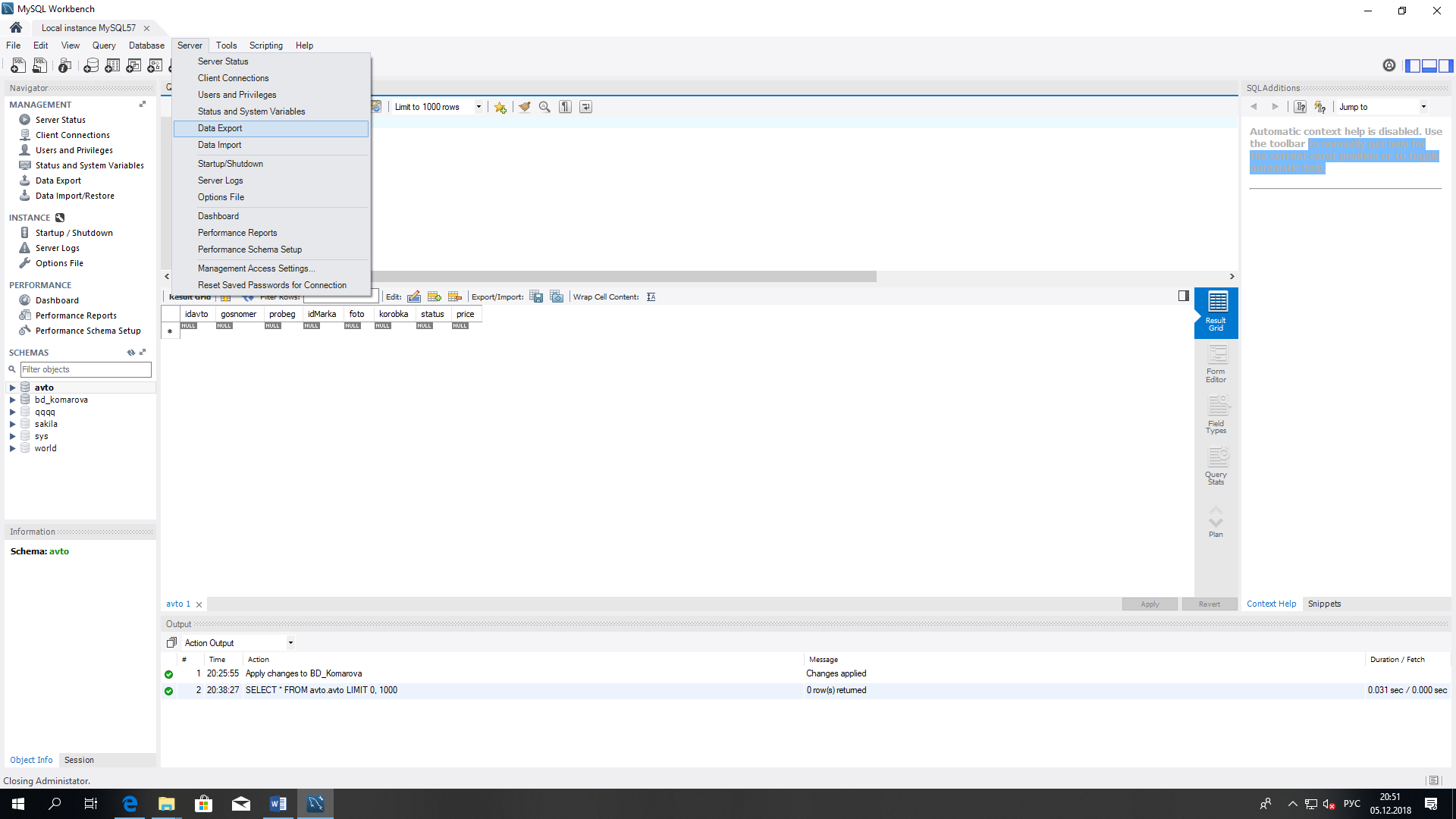This screenshot has height=819, width=1456.
Task: Toggle the Navigator panel collapse arrow
Action: click(168, 276)
